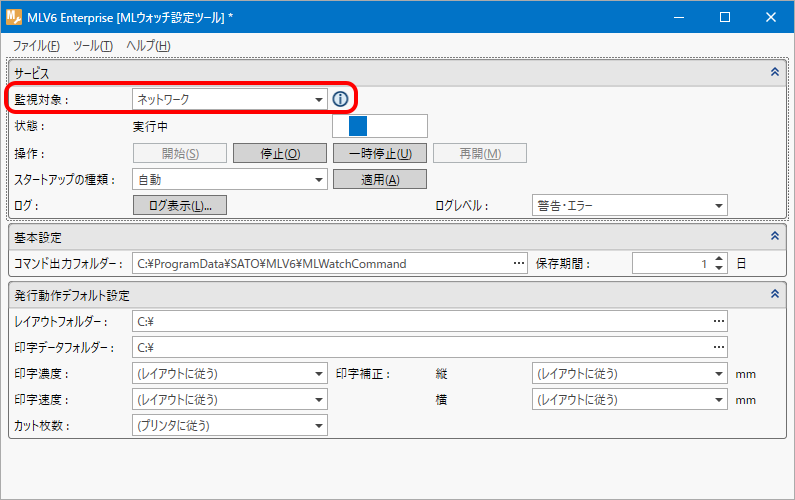
Task: Increase 保存期間 with the up arrow
Action: [x=719, y=259]
